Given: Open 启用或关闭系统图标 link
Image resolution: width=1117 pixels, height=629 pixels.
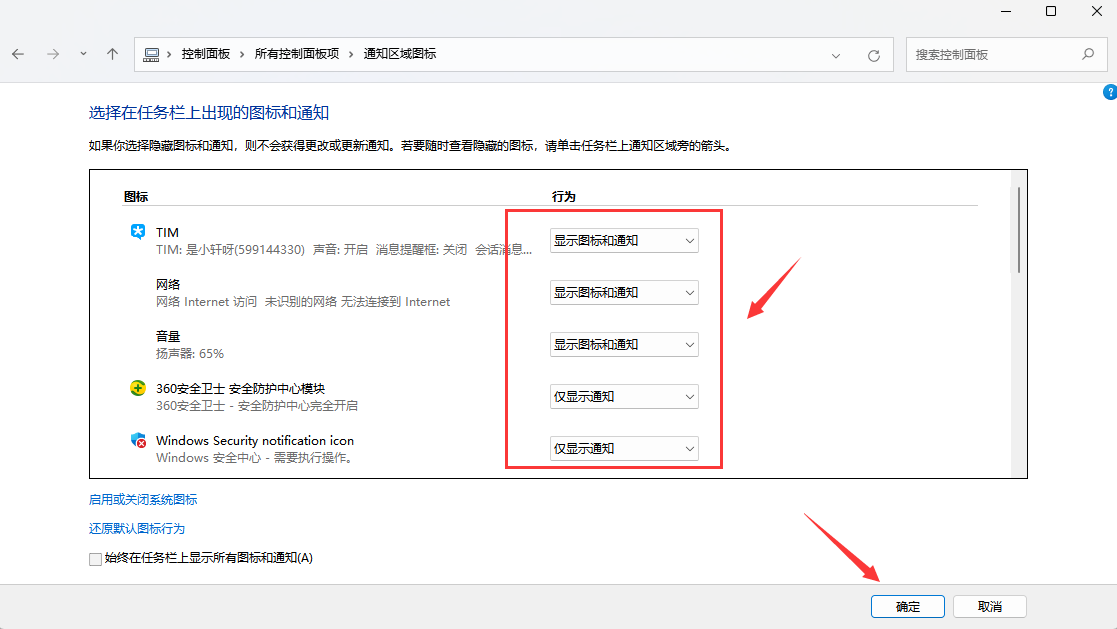Looking at the screenshot, I should (143, 500).
